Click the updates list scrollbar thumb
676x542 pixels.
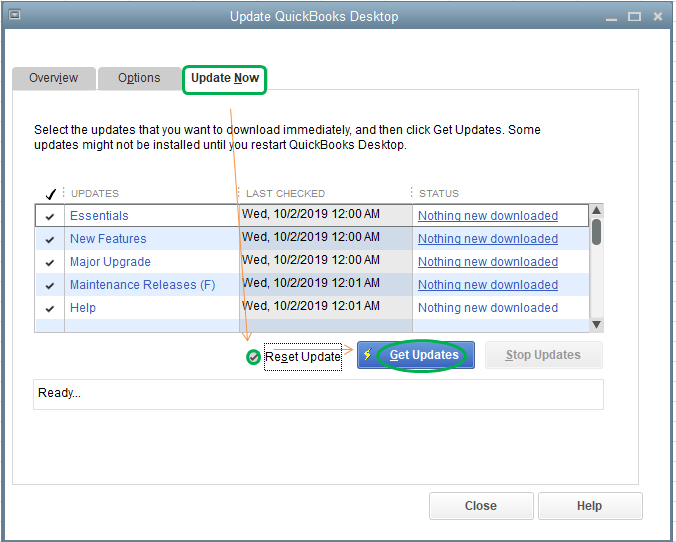tap(596, 232)
